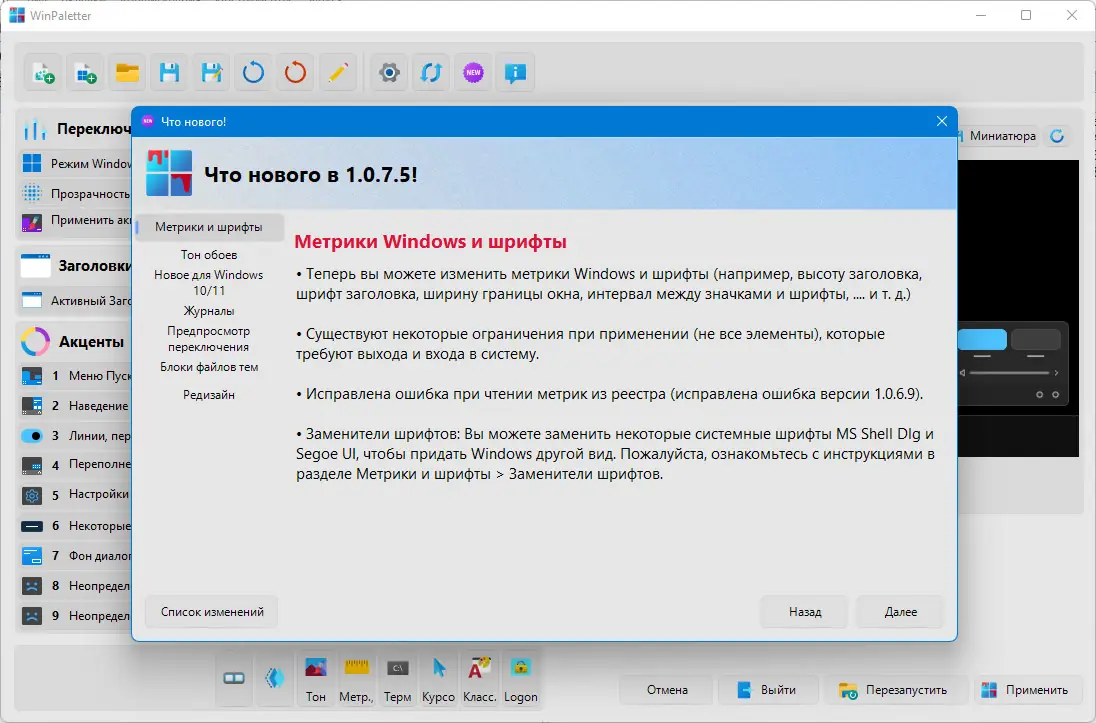Select the 'Тон обоев' tab

click(x=209, y=255)
